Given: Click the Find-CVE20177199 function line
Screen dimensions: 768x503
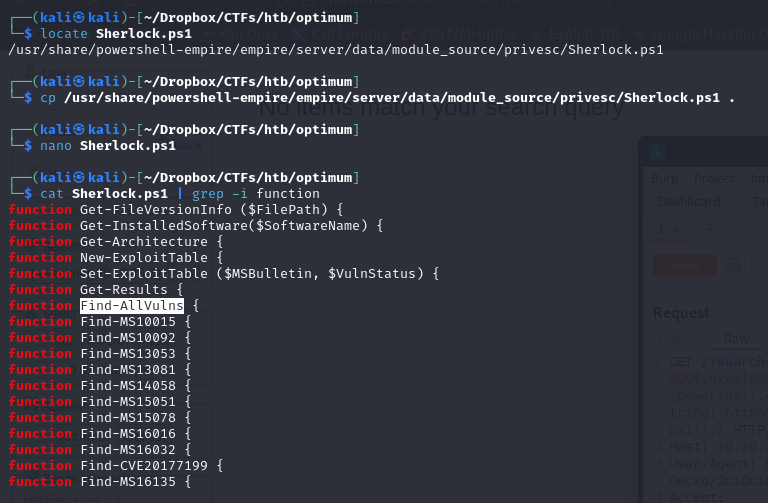Looking at the screenshot, I should coord(148,465).
